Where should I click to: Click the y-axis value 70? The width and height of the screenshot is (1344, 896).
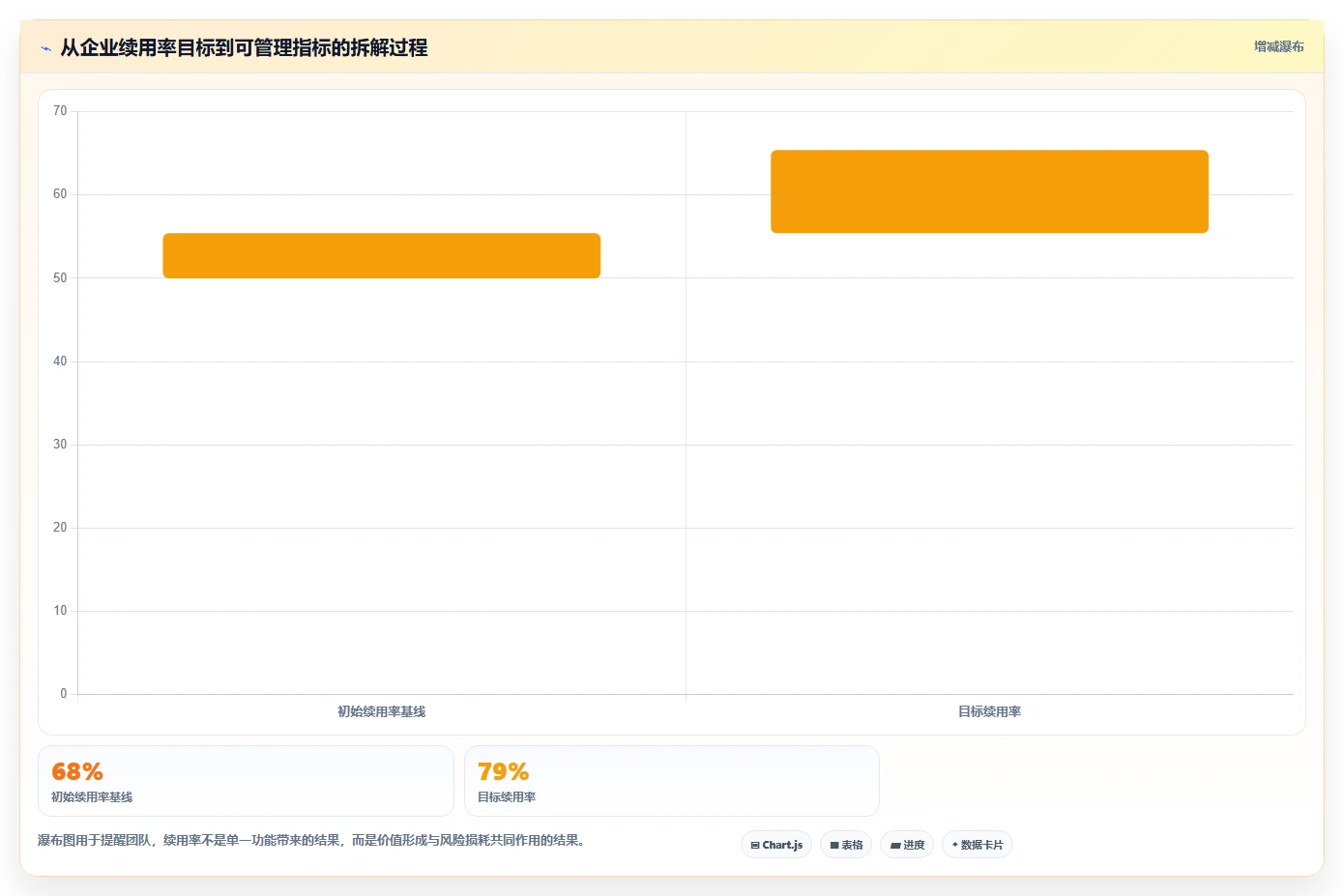(x=60, y=111)
